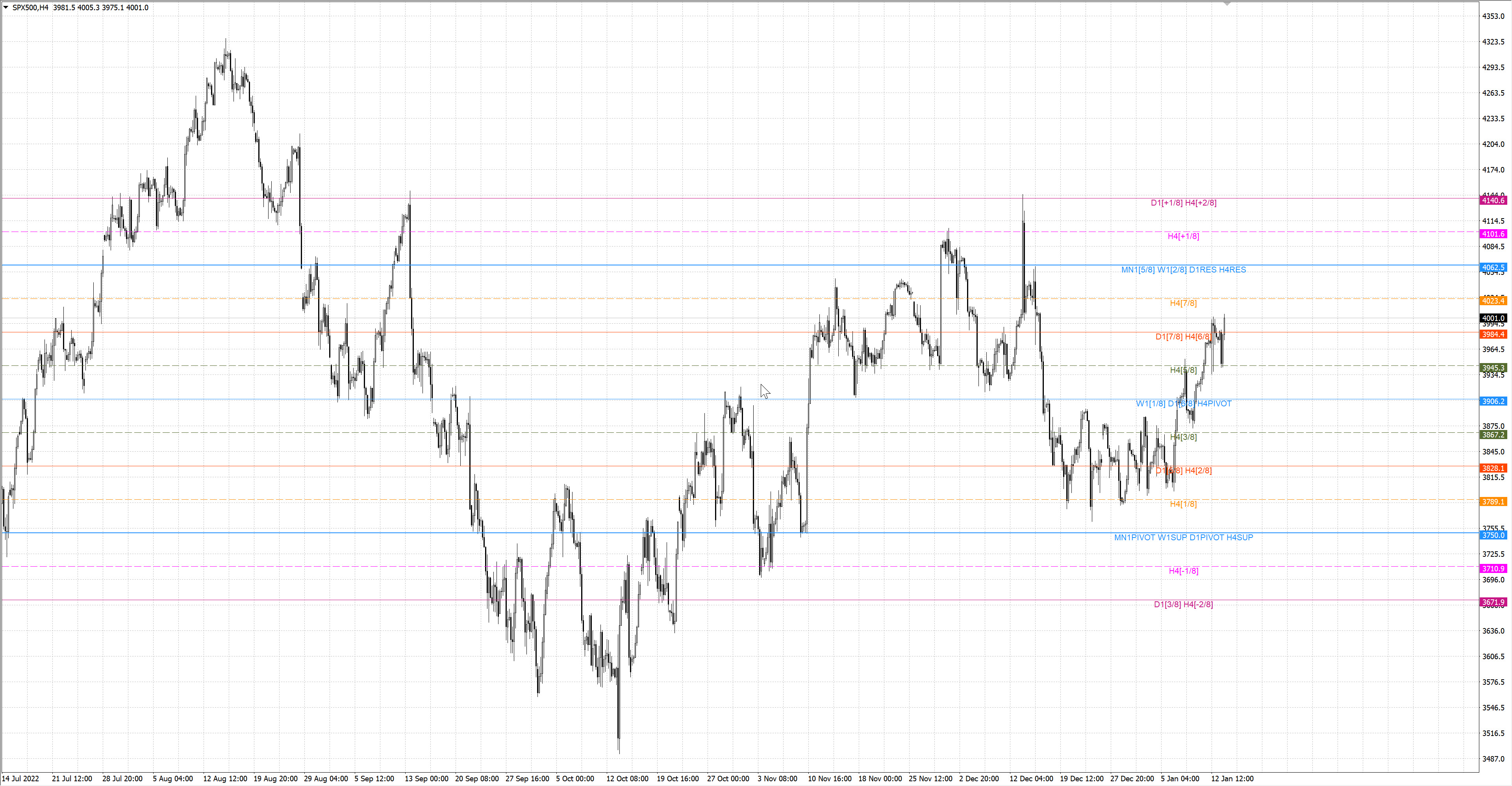The image size is (1512, 786).
Task: Click the 27 Sep 16:00 time axis label
Action: coord(527,779)
